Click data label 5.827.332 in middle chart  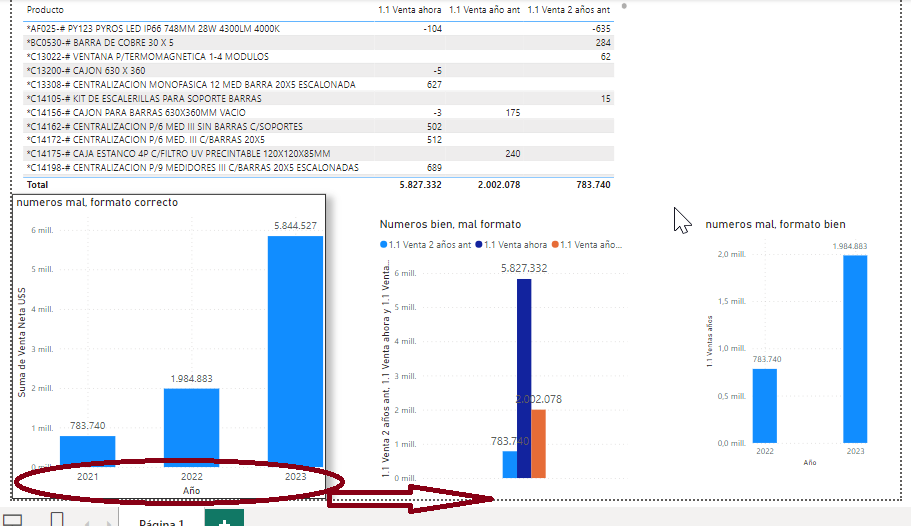point(524,268)
